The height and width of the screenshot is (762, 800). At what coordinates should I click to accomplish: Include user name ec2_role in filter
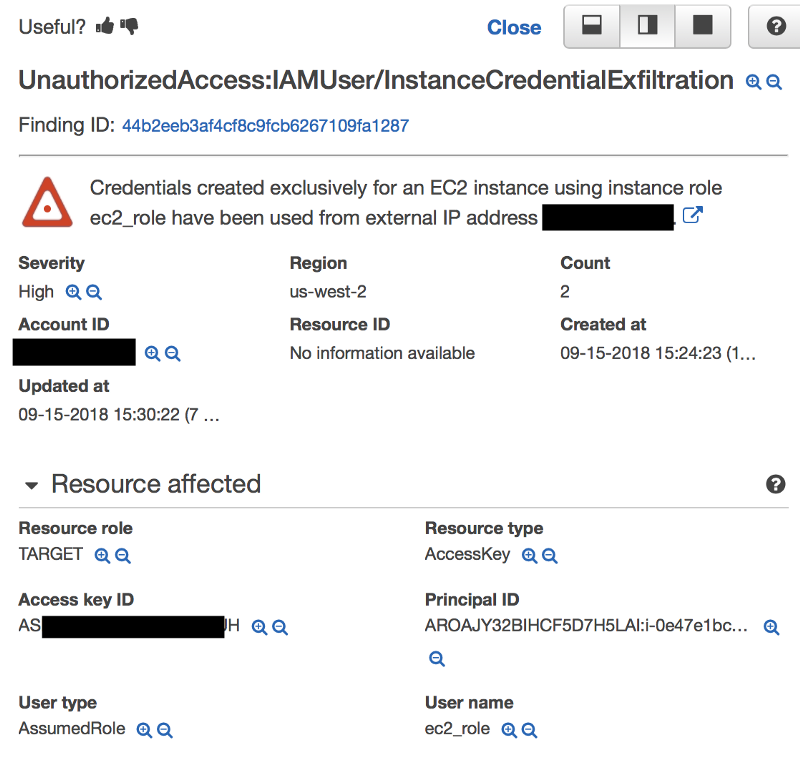[509, 730]
